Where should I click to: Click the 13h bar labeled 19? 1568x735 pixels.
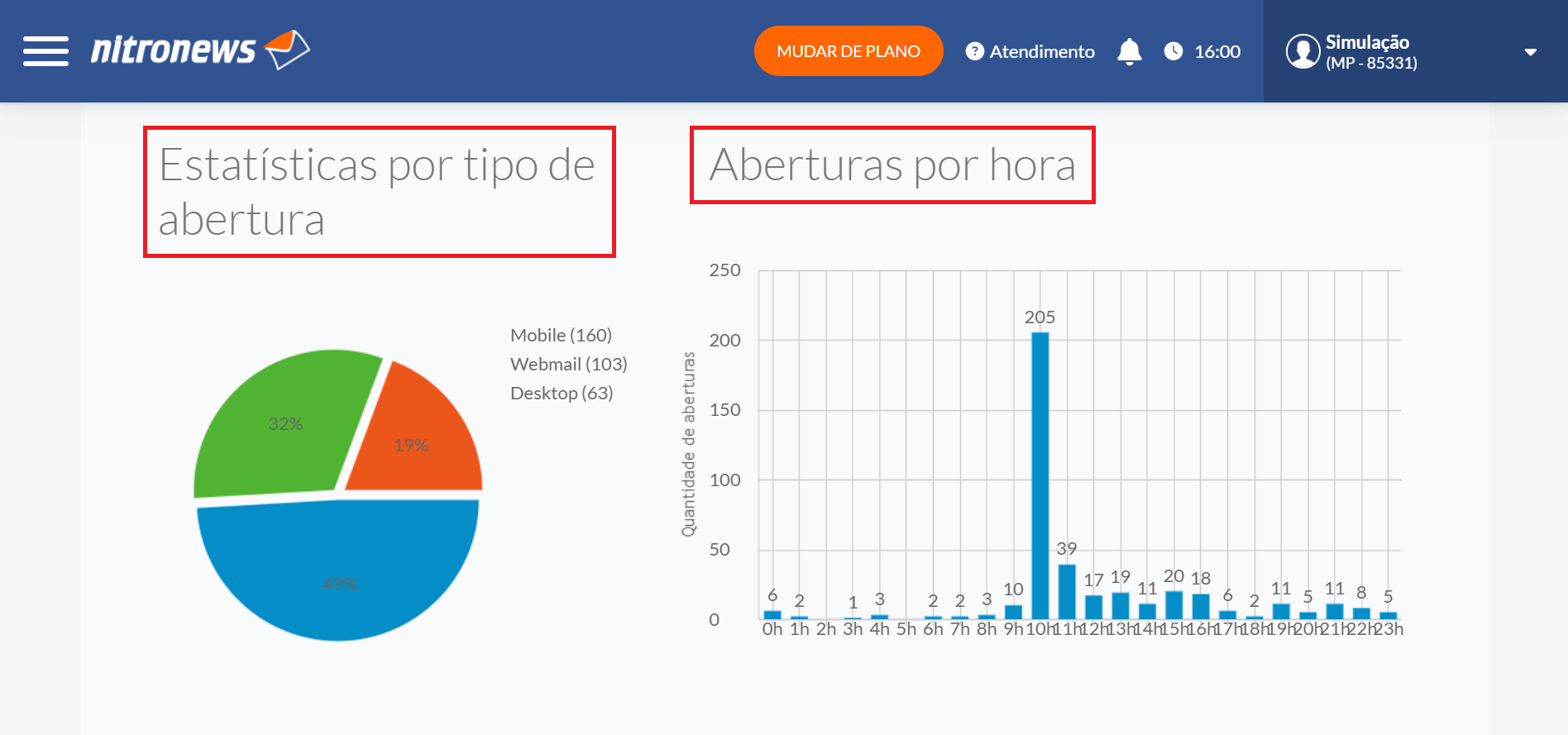(1121, 606)
